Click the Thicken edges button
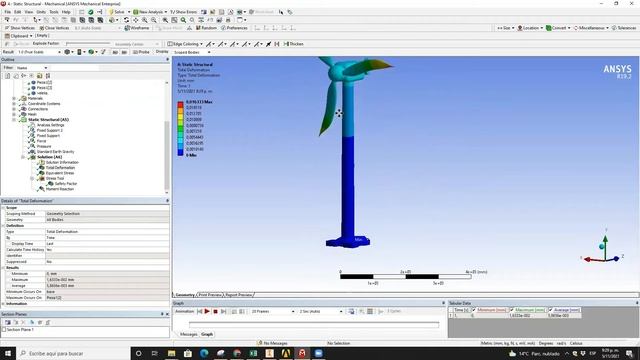Image resolution: width=640 pixels, height=360 pixels. pyautogui.click(x=293, y=44)
